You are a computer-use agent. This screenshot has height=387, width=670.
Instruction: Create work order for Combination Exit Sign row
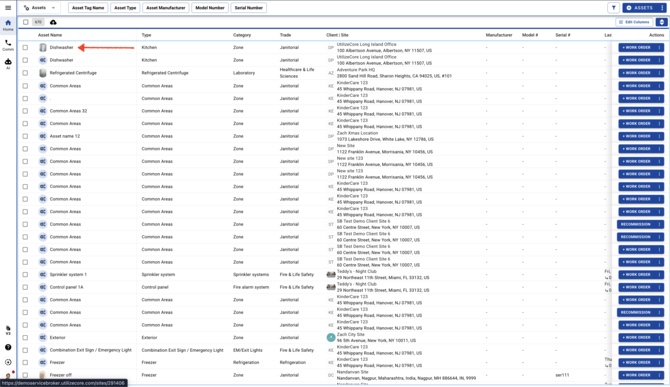point(636,350)
